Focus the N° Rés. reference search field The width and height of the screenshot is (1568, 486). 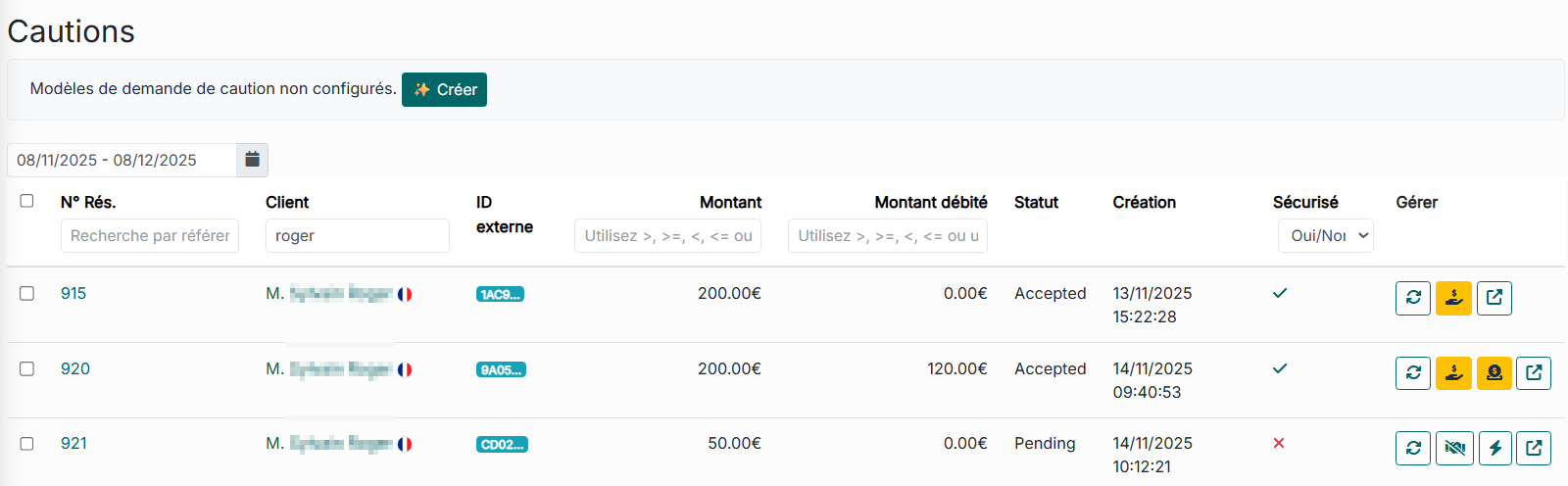point(150,236)
